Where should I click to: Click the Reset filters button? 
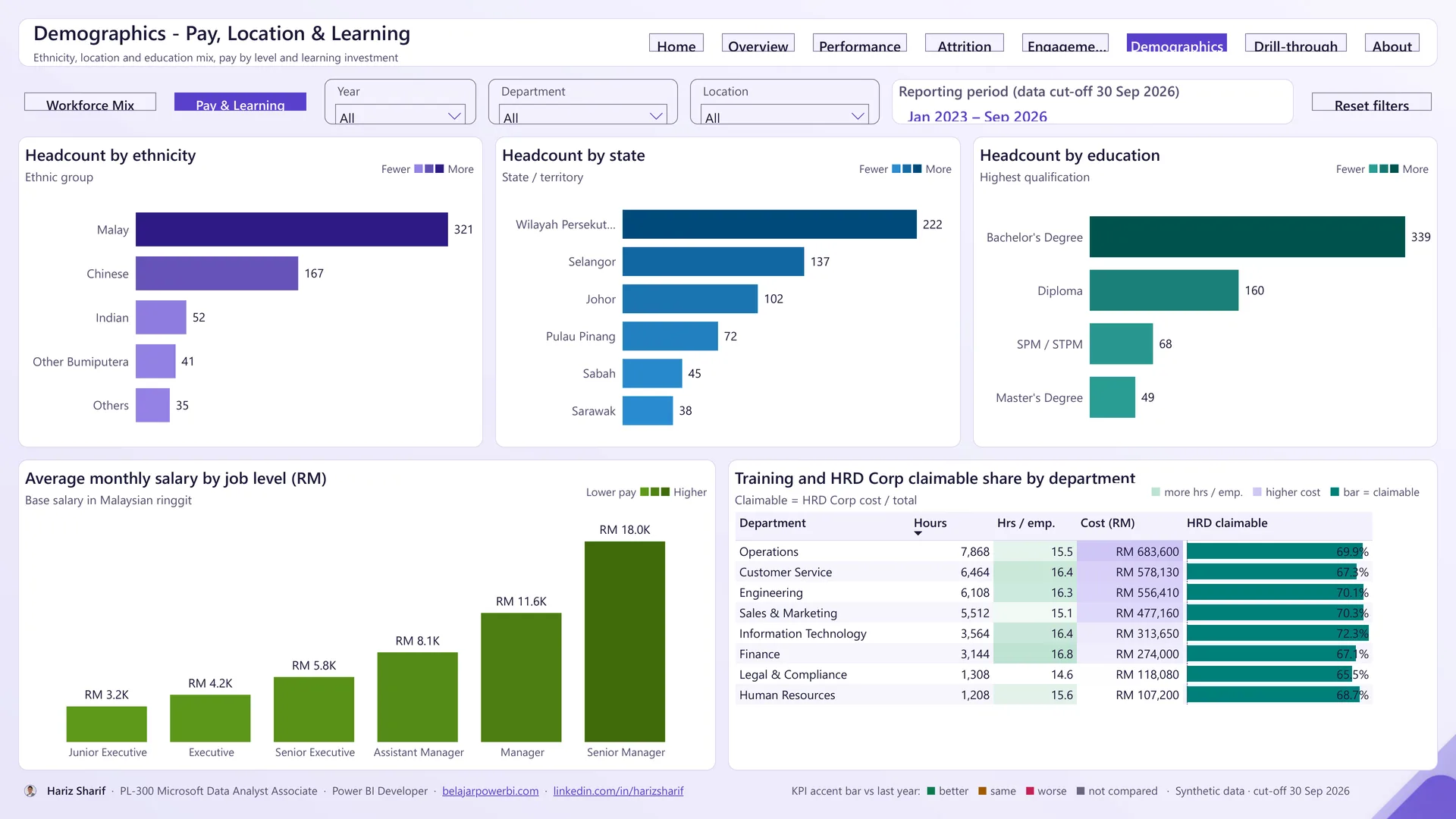pyautogui.click(x=1371, y=102)
